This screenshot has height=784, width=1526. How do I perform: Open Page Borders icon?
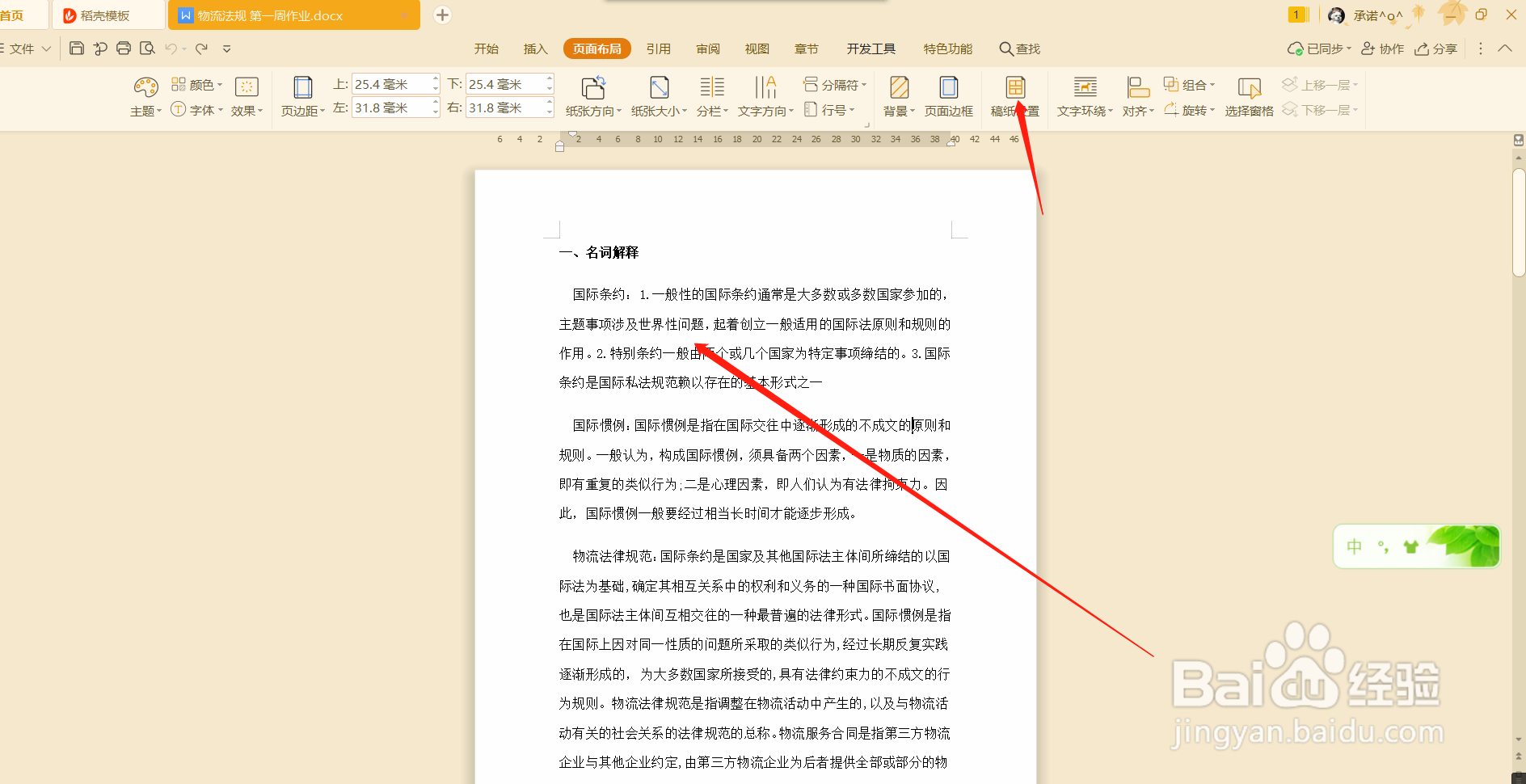pos(949,87)
